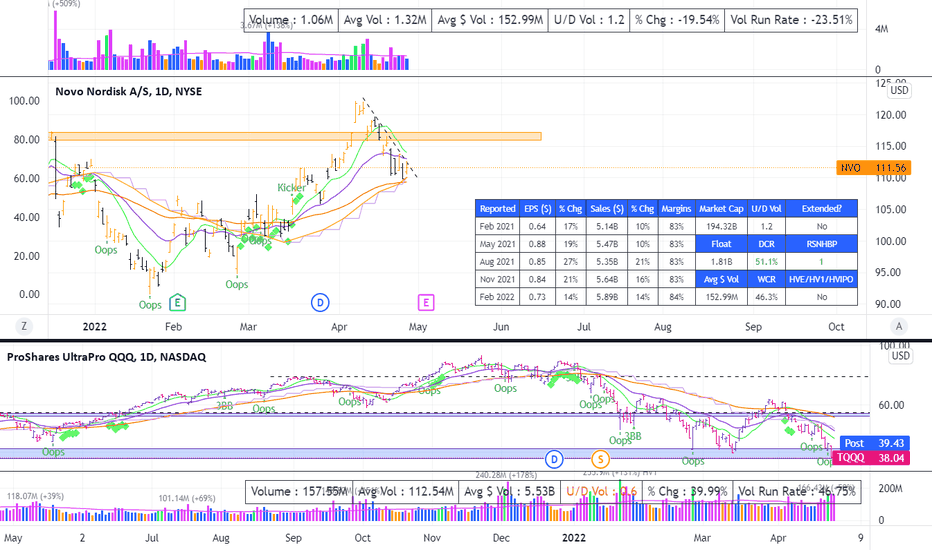Click the pink TQQQ 38.04 price label

871,458
